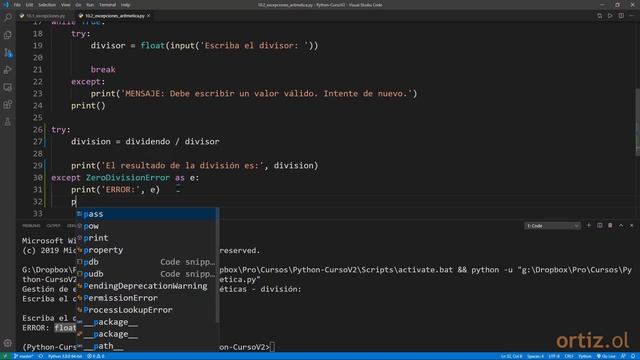Open errors and warnings count in status bar
This screenshot has width=640, height=360.
[x=96, y=356]
